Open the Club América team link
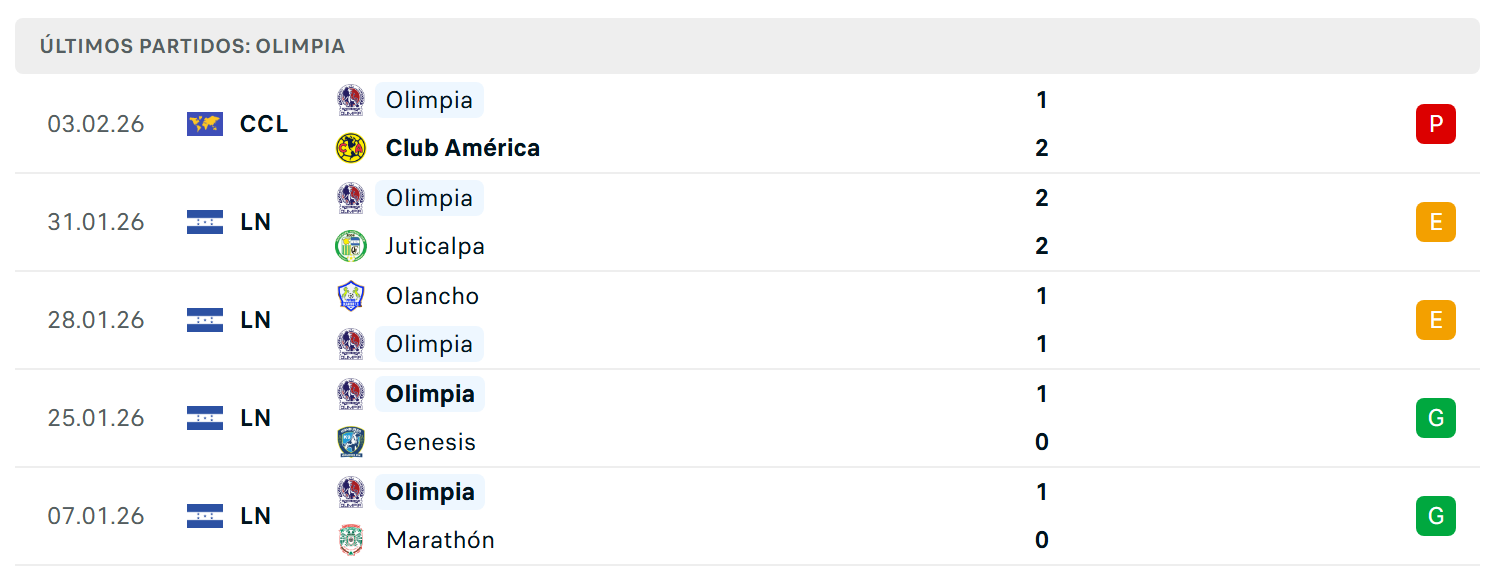The image size is (1494, 581). point(463,148)
